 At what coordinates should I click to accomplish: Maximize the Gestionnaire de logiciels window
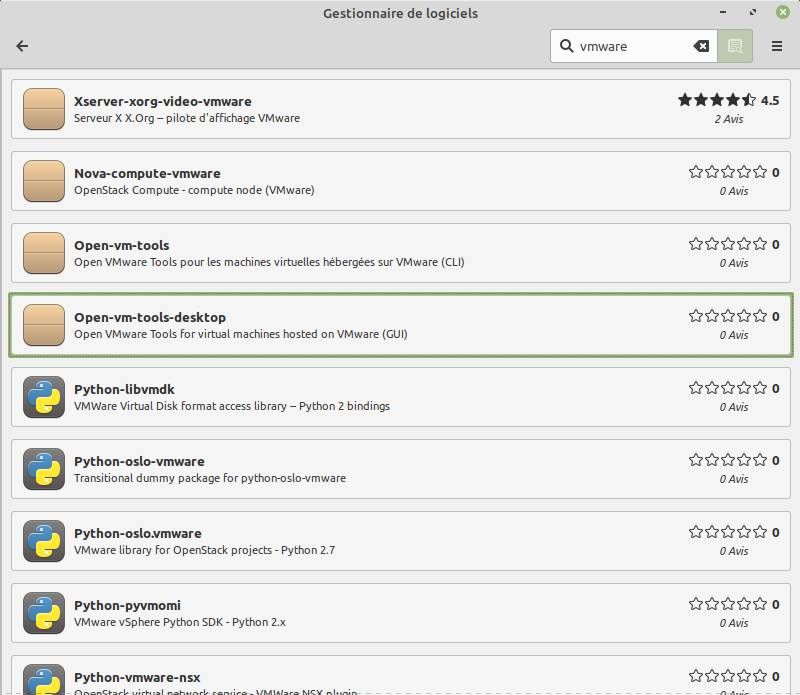[753, 12]
